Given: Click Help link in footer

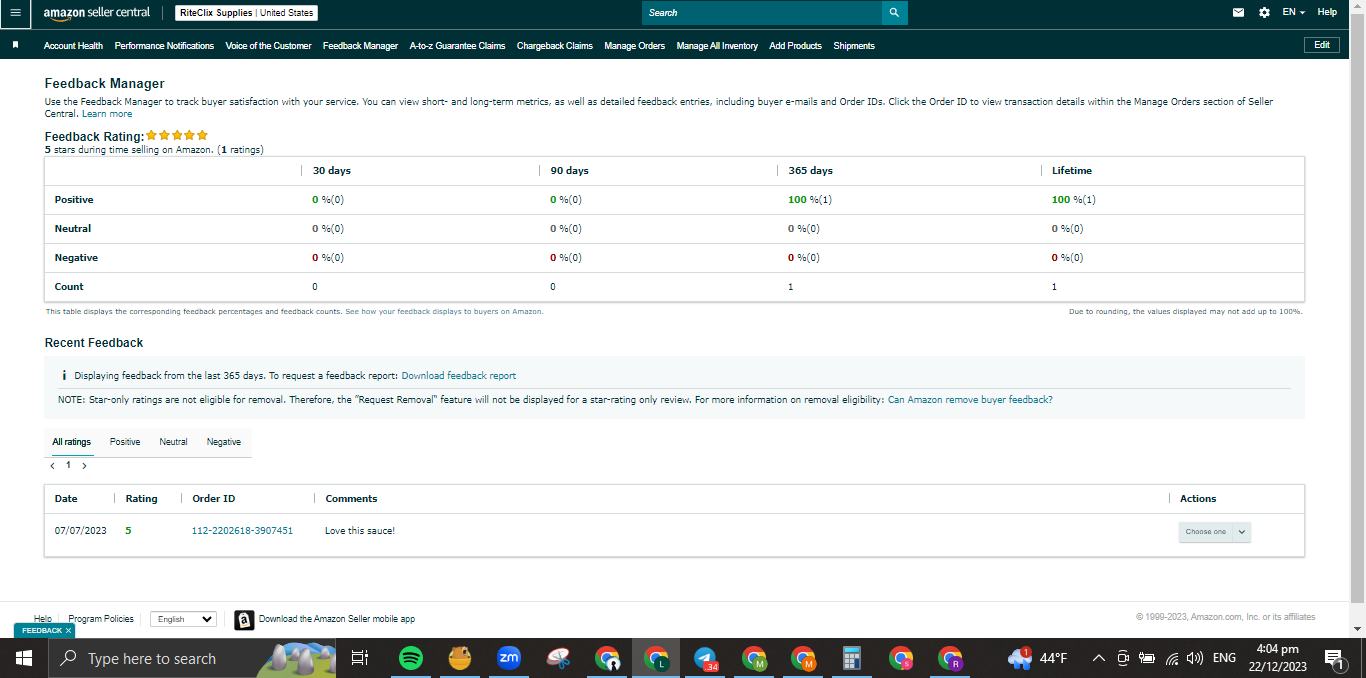Looking at the screenshot, I should [x=43, y=619].
